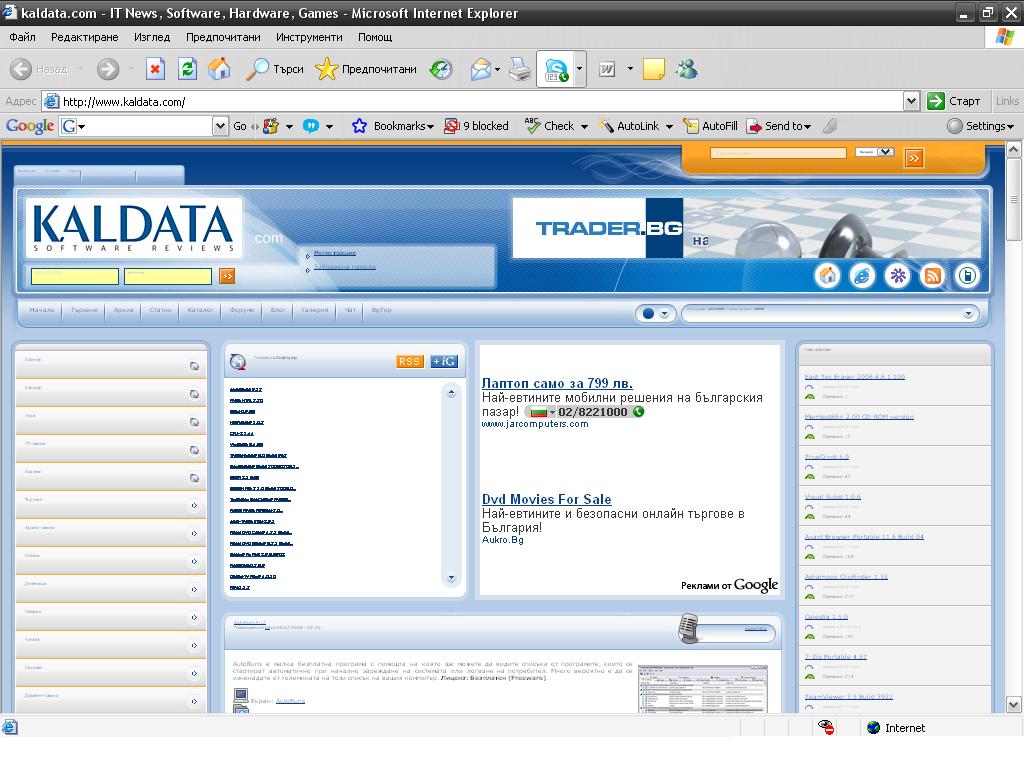
Task: Open the Предпочитани menu in menu bar
Action: pyautogui.click(x=223, y=37)
